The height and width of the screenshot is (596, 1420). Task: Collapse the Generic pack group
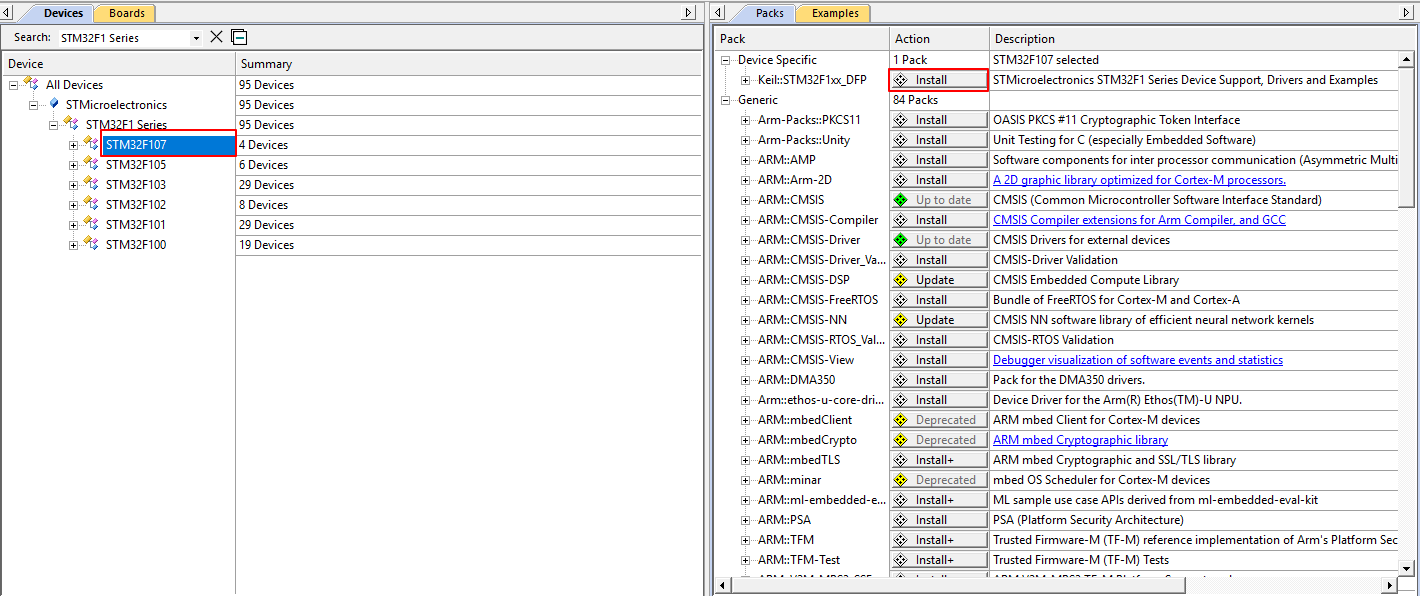(x=727, y=100)
